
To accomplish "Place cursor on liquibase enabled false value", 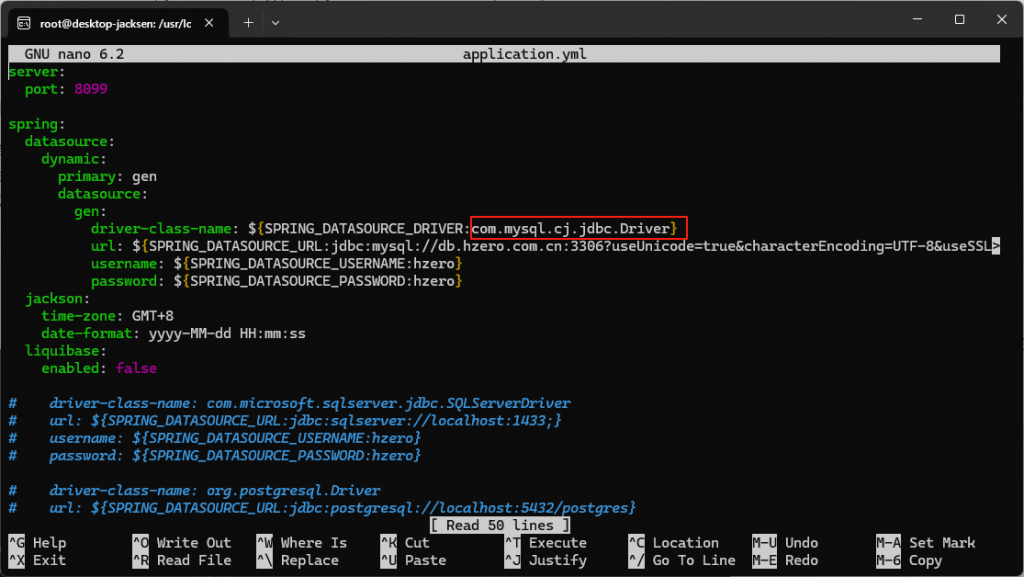I will (135, 368).
